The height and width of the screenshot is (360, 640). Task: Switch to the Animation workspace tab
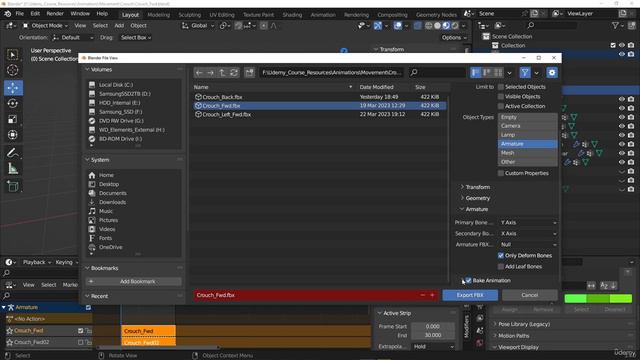point(323,15)
